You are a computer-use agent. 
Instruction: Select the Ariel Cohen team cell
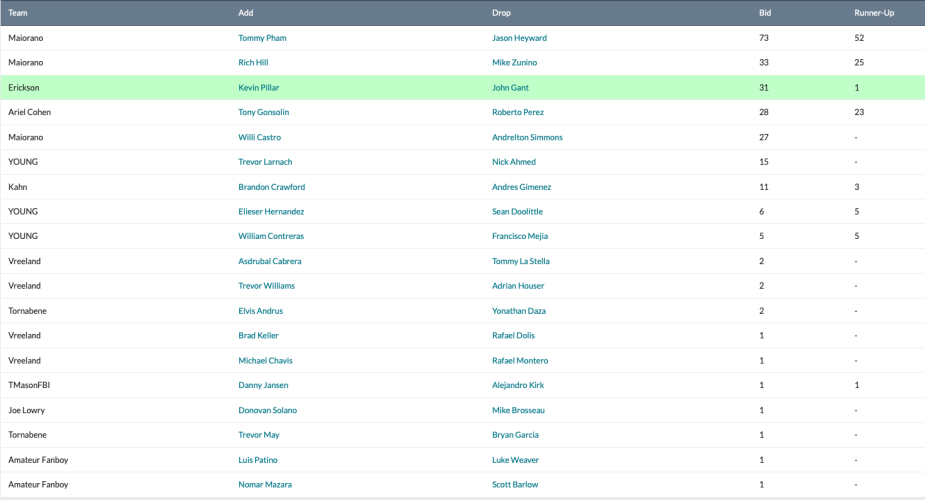(29, 112)
